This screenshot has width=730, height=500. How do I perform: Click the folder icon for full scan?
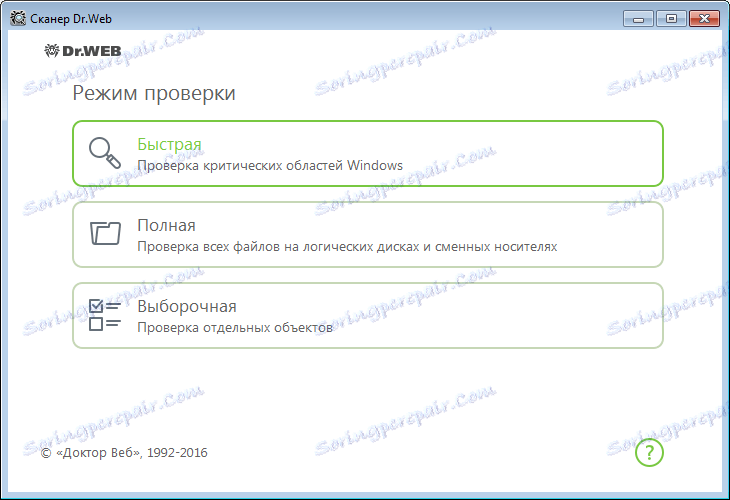coord(105,233)
